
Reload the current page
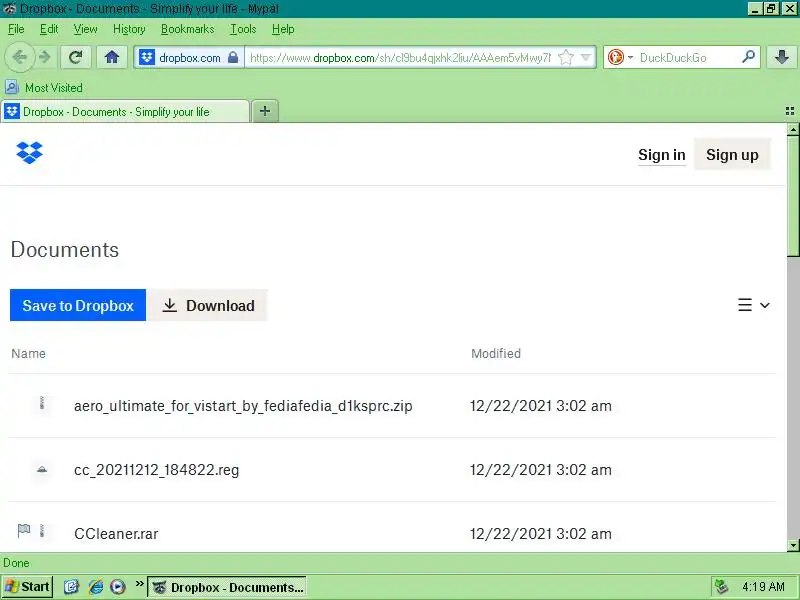click(x=76, y=57)
